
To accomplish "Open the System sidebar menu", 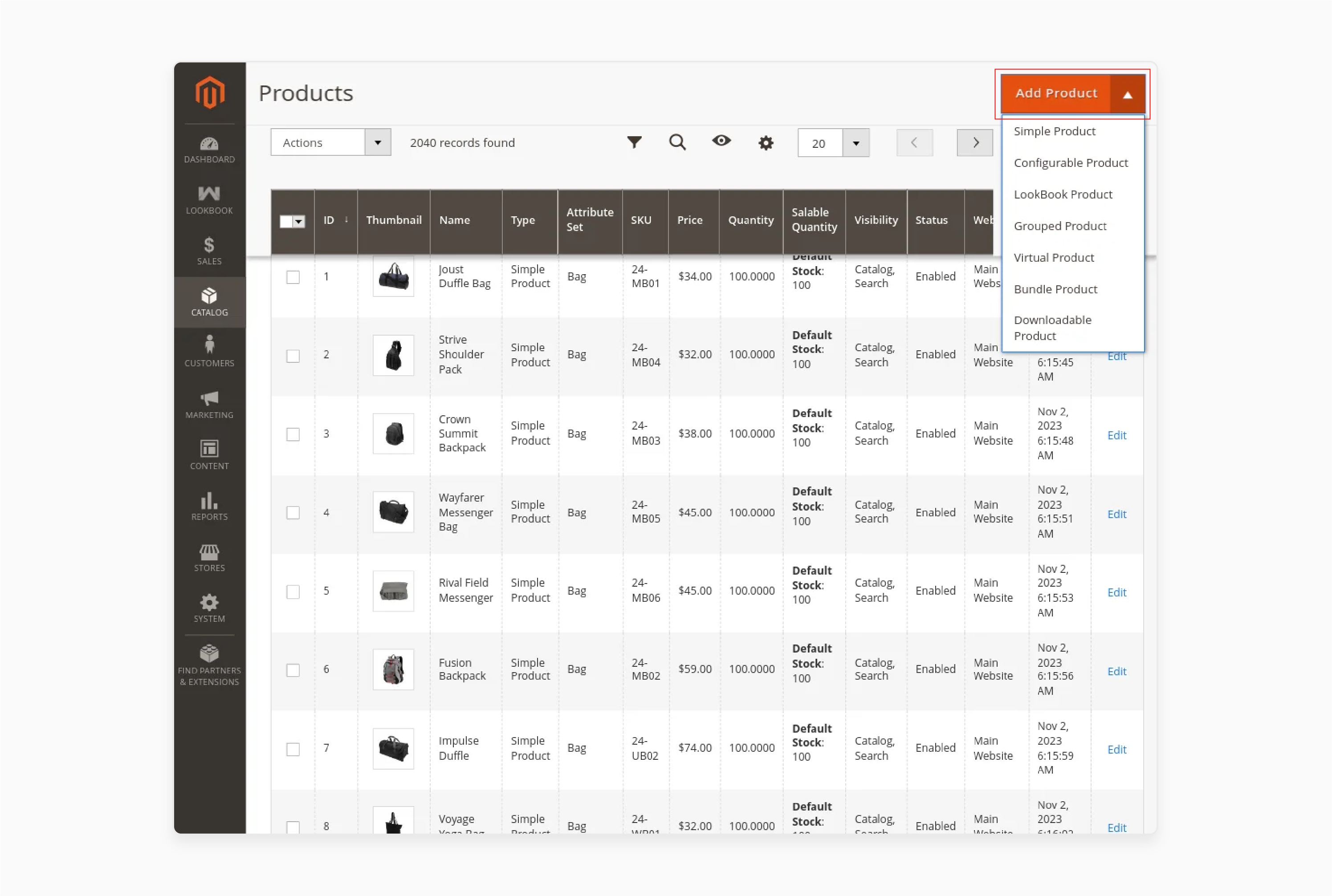I will pyautogui.click(x=209, y=608).
